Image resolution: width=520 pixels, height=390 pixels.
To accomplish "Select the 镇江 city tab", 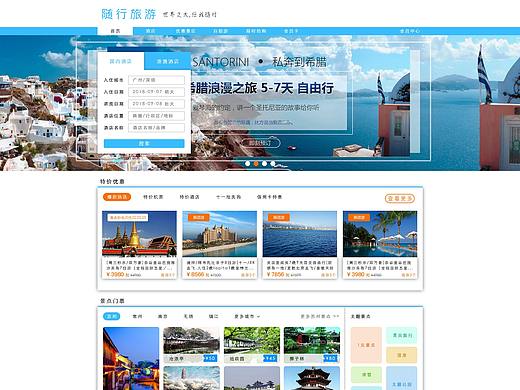I will coord(214,316).
